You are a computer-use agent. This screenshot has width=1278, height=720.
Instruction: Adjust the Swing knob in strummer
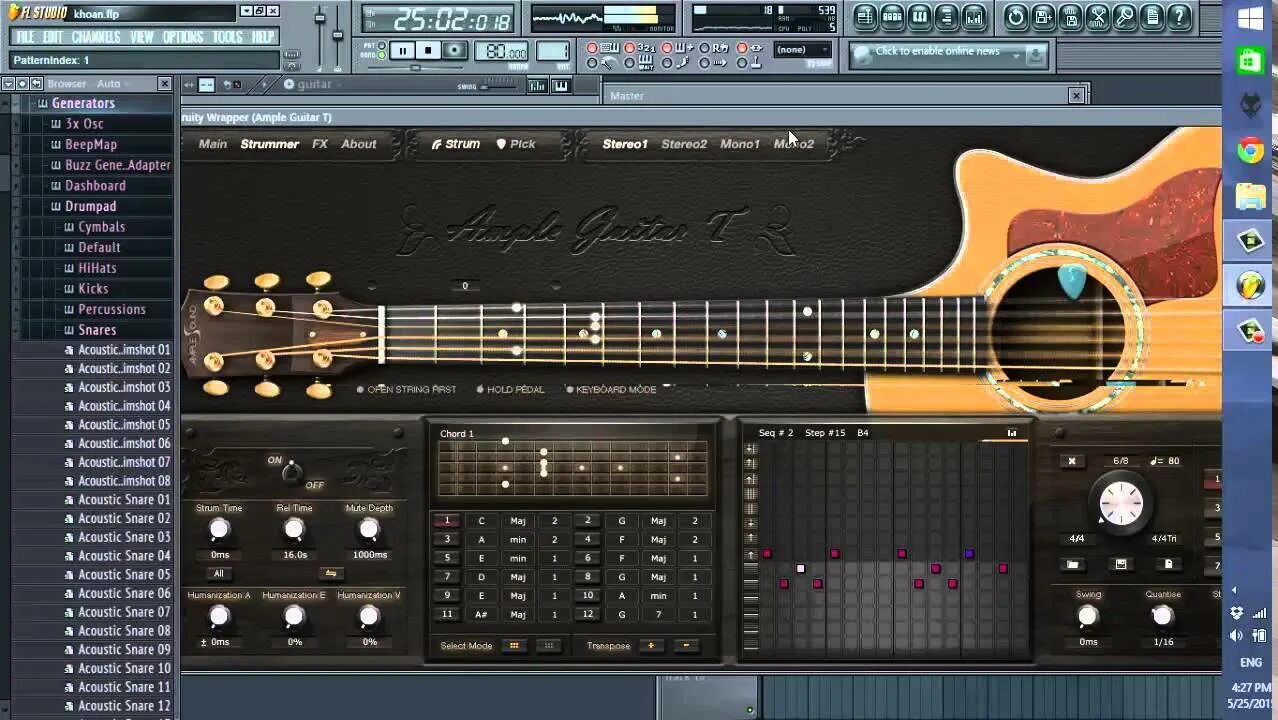point(1087,617)
